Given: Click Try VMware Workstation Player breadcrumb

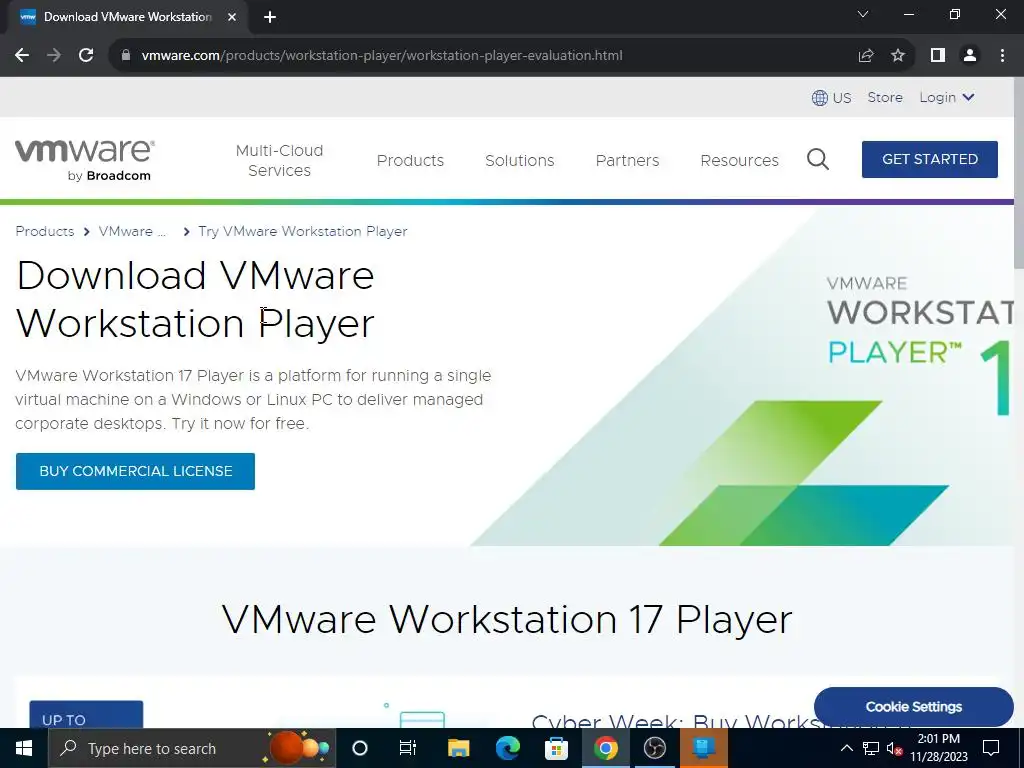Looking at the screenshot, I should coord(303,231).
